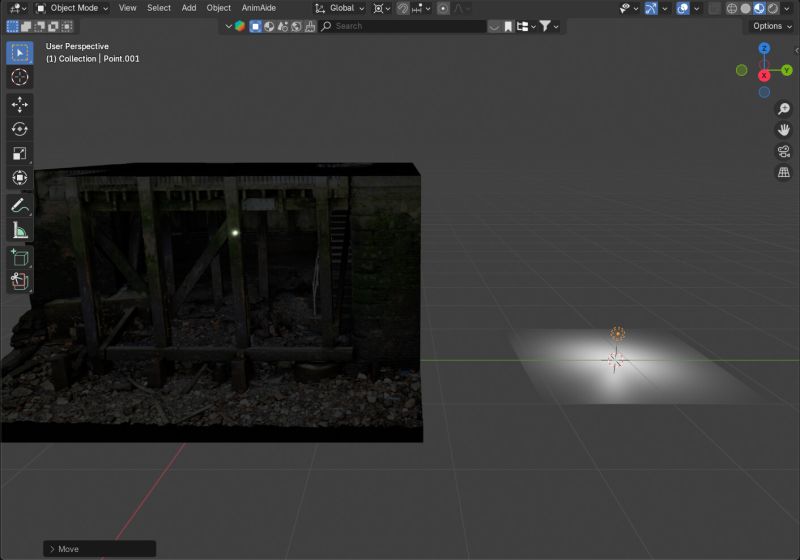Select the Scale tool

coord(19,154)
